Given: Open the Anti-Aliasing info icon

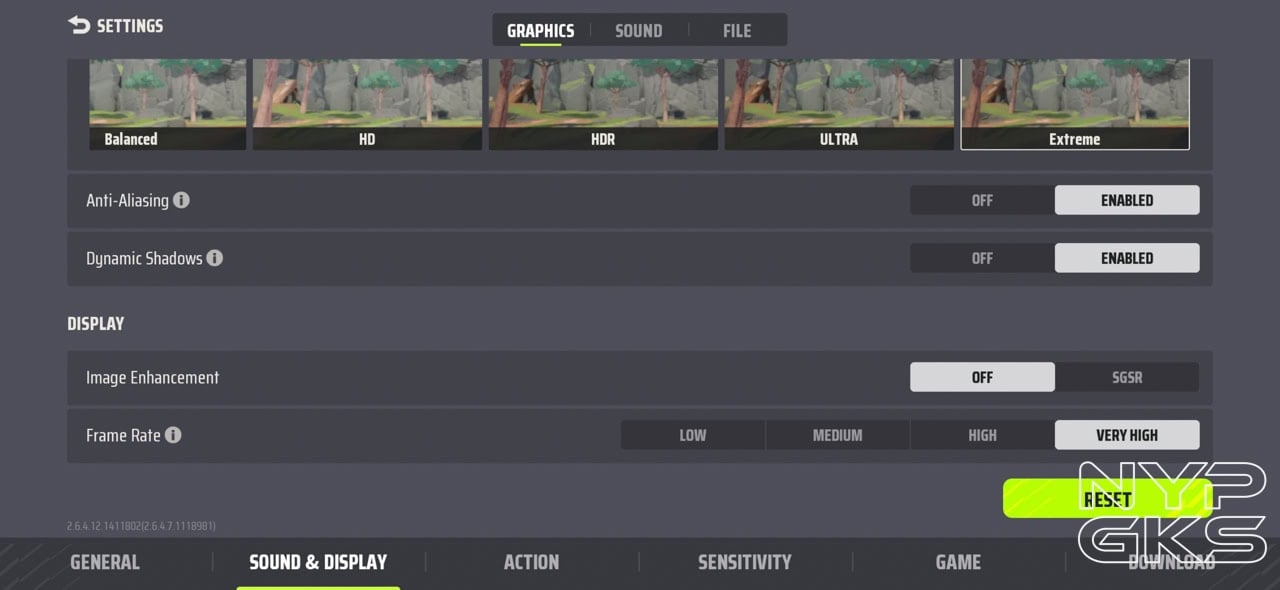Looking at the screenshot, I should tap(181, 200).
